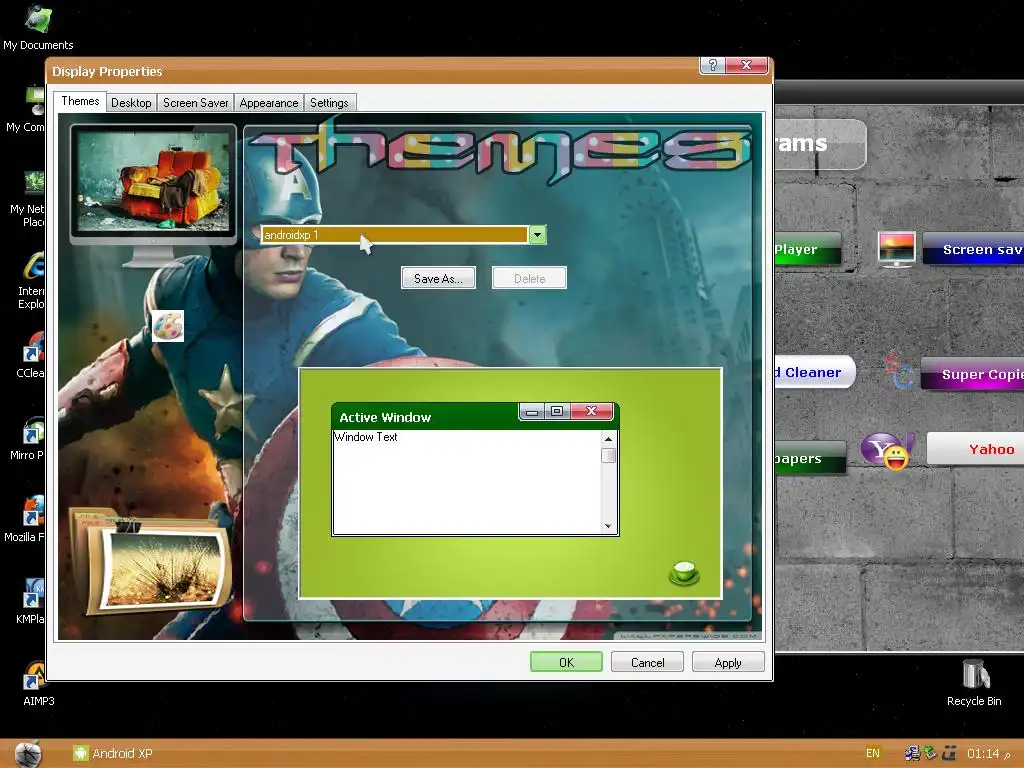Switch to the Screen Saver tab
Image resolution: width=1024 pixels, height=768 pixels.
click(195, 103)
